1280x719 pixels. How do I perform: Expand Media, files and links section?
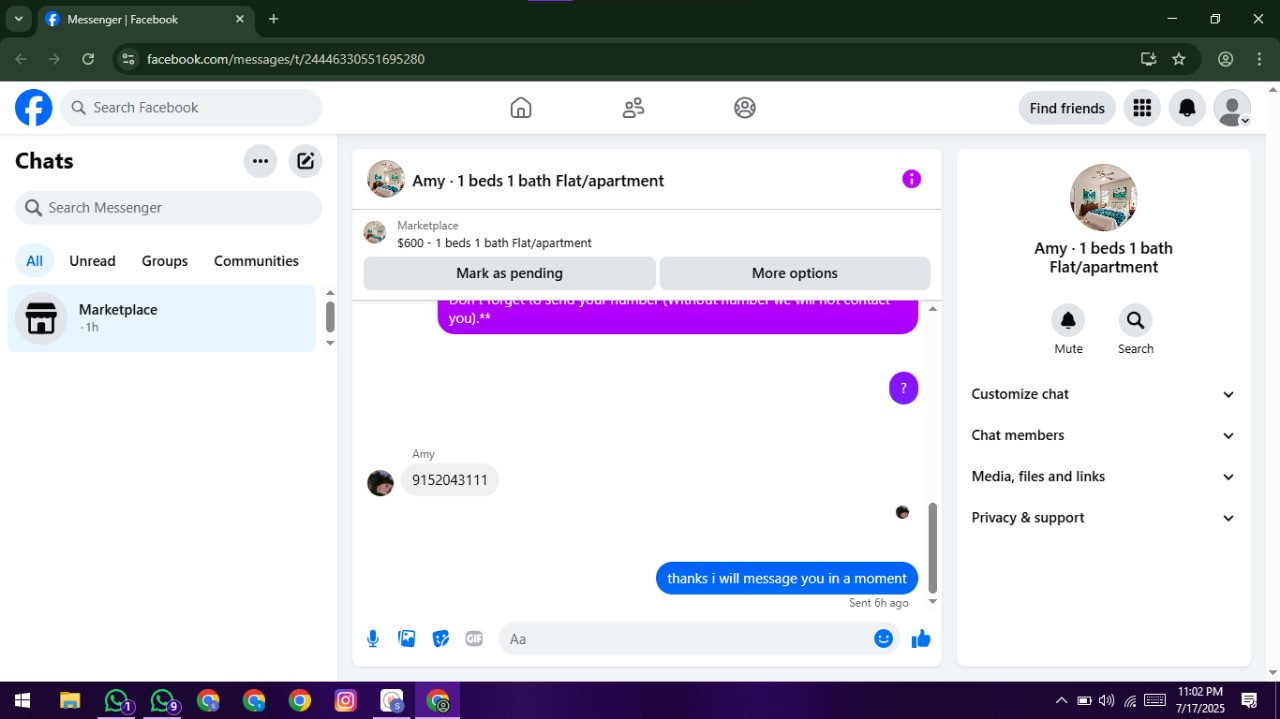[1103, 476]
